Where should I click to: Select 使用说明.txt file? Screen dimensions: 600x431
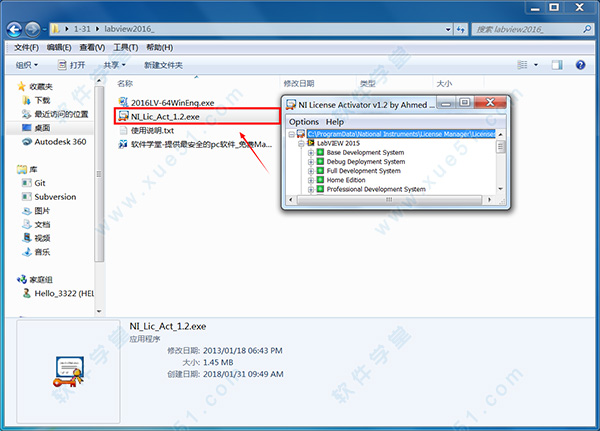point(147,131)
